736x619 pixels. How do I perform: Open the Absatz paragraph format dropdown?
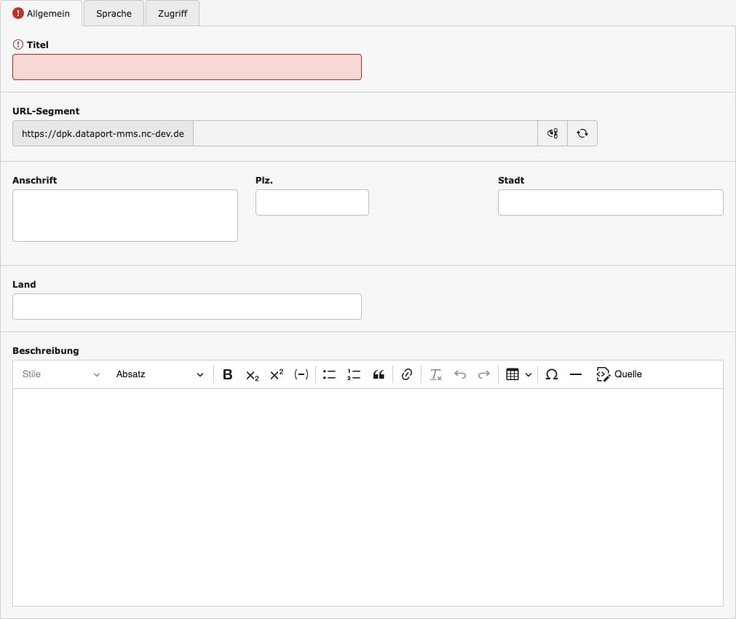[x=159, y=375]
